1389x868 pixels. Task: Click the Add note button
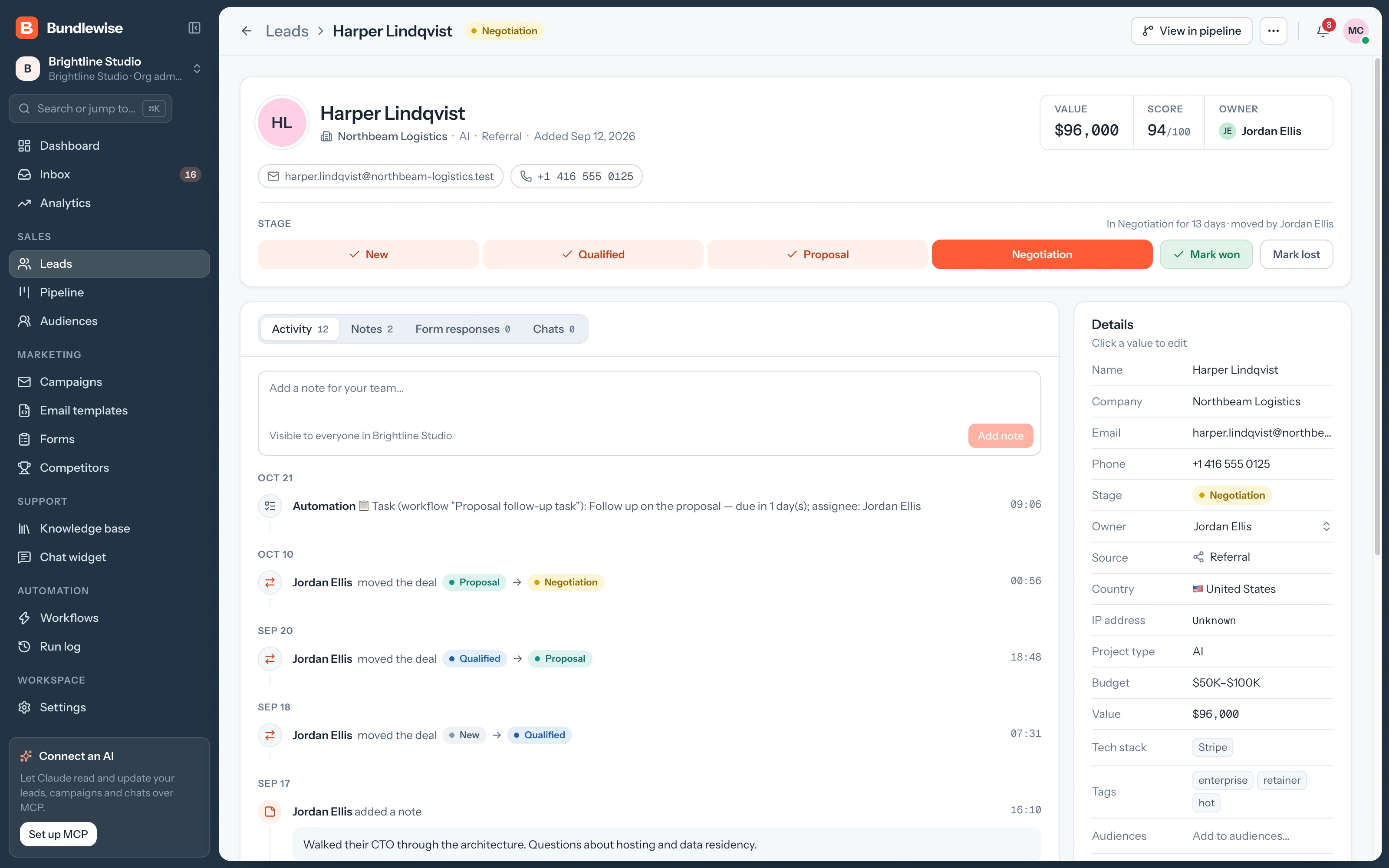[x=1001, y=436]
